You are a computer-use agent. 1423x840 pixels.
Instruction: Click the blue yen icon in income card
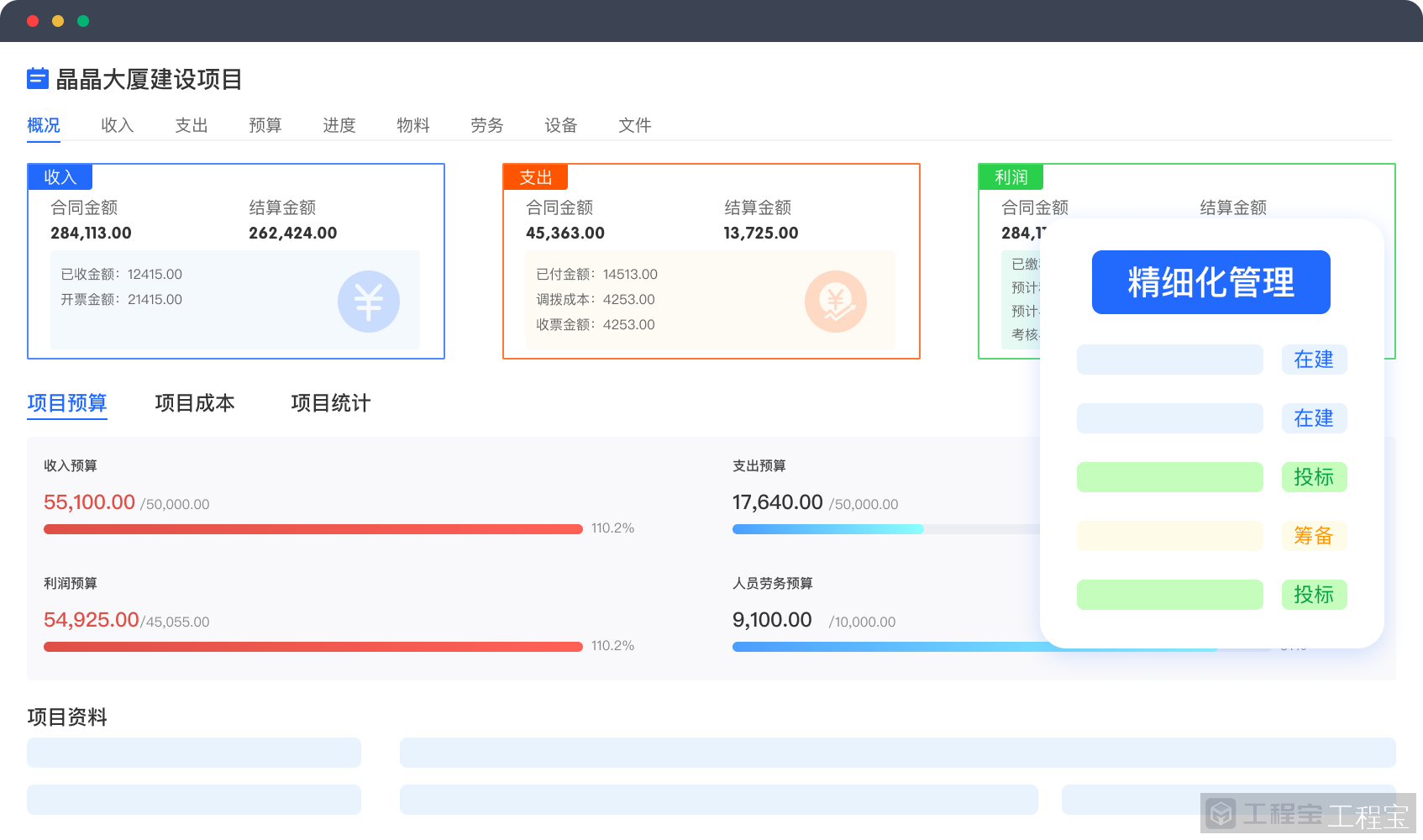point(368,302)
